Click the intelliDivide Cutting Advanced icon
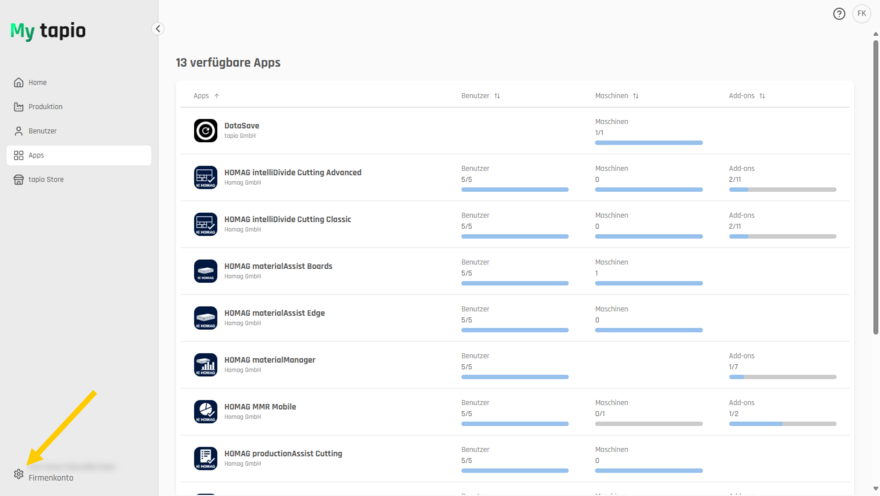 click(x=205, y=177)
